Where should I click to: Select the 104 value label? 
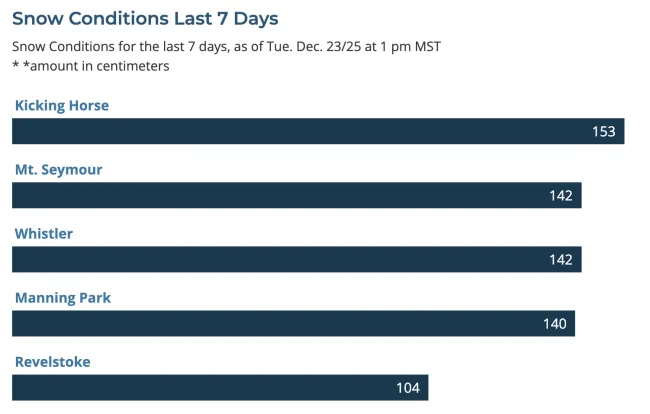[x=407, y=387]
